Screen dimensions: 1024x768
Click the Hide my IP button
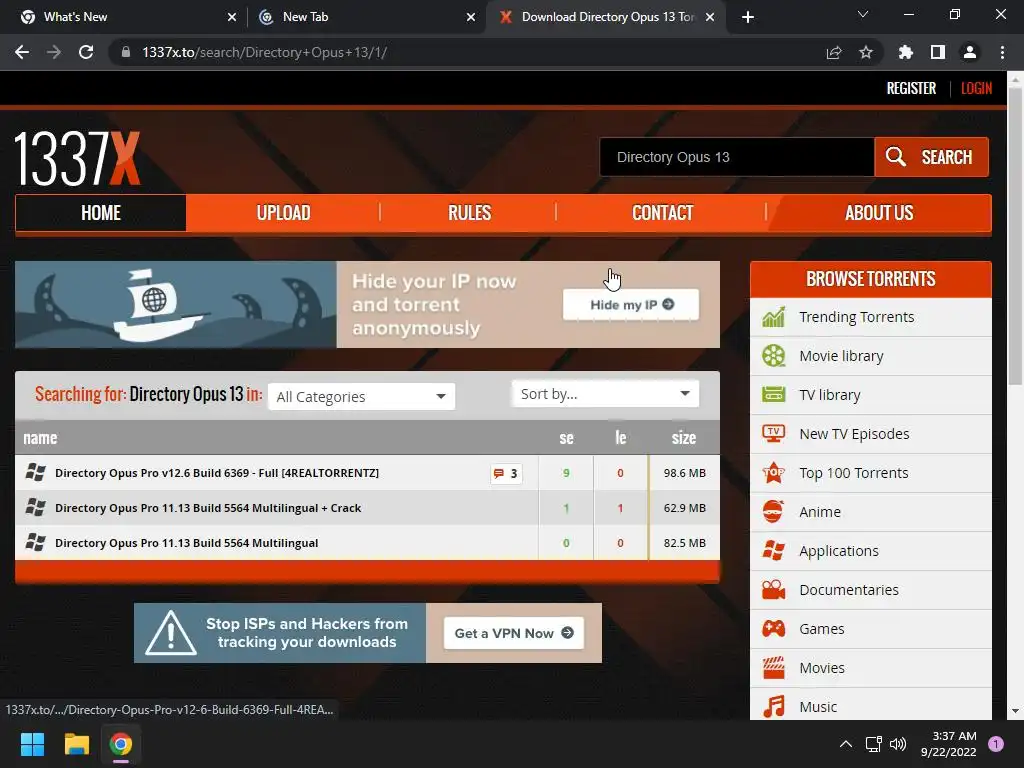(631, 305)
